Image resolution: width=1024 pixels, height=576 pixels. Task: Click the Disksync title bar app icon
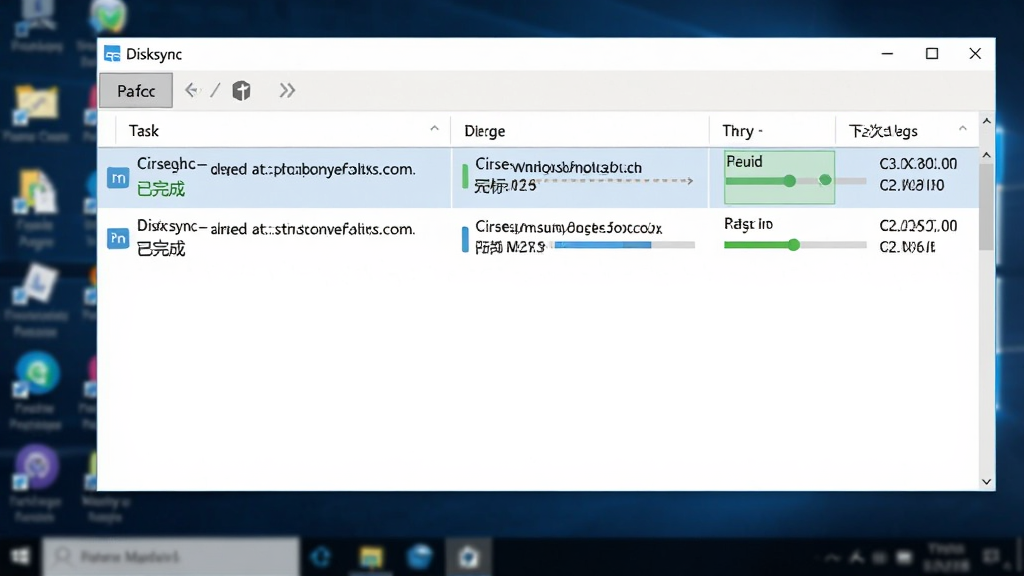[x=112, y=54]
